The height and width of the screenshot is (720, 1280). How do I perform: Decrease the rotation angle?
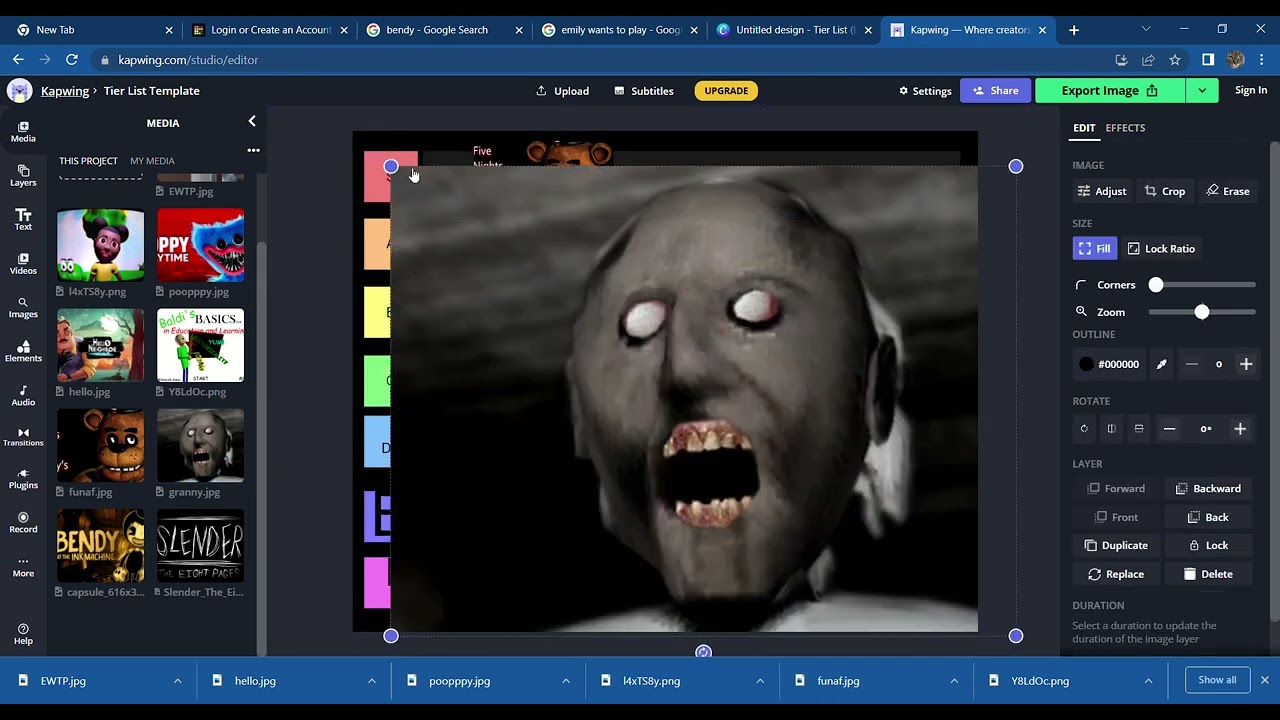[1169, 429]
